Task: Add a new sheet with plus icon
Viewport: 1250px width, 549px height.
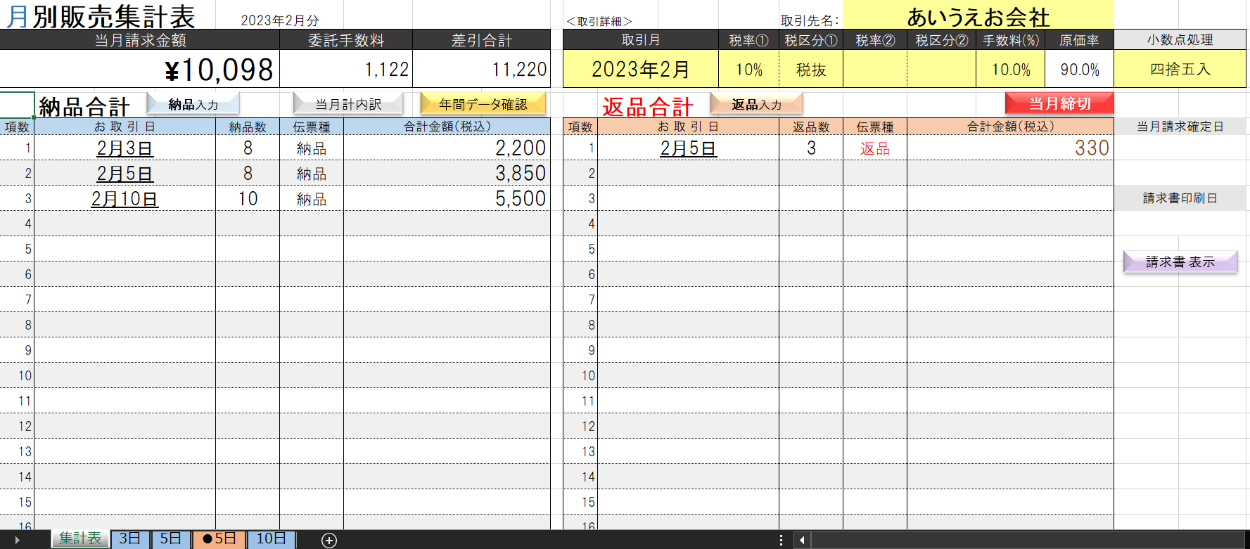Action: coord(329,539)
